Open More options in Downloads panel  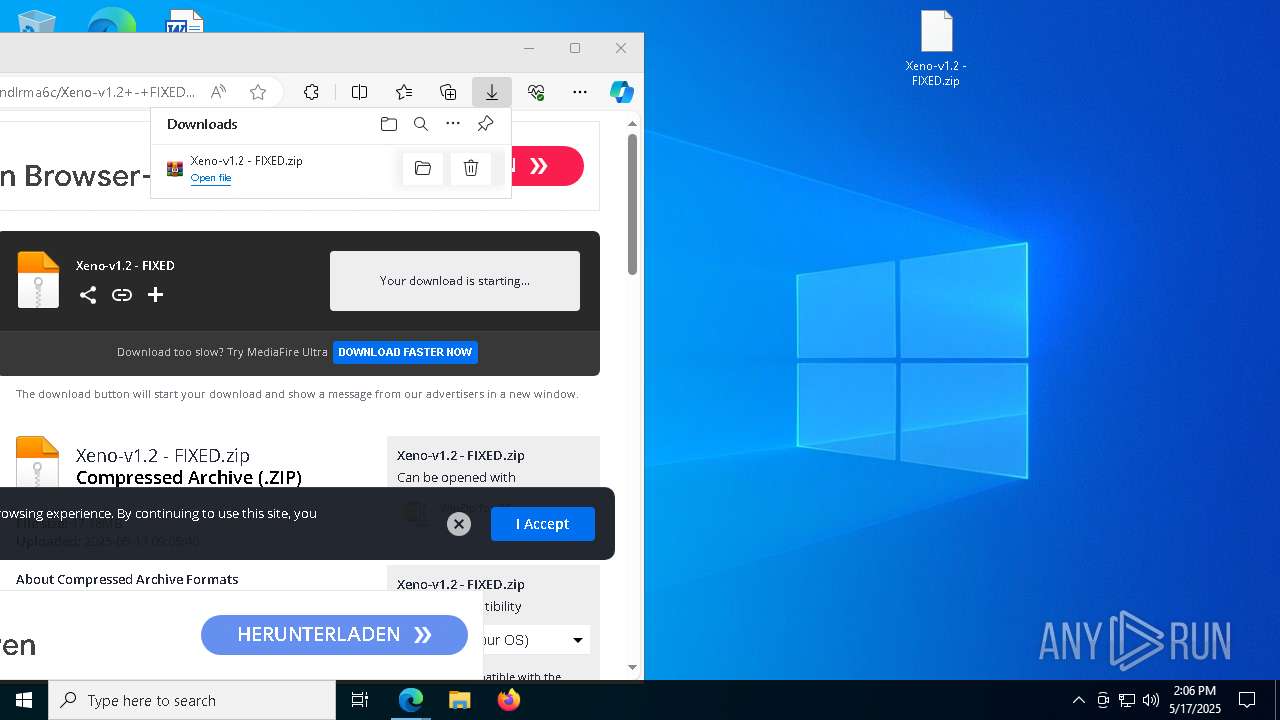453,124
